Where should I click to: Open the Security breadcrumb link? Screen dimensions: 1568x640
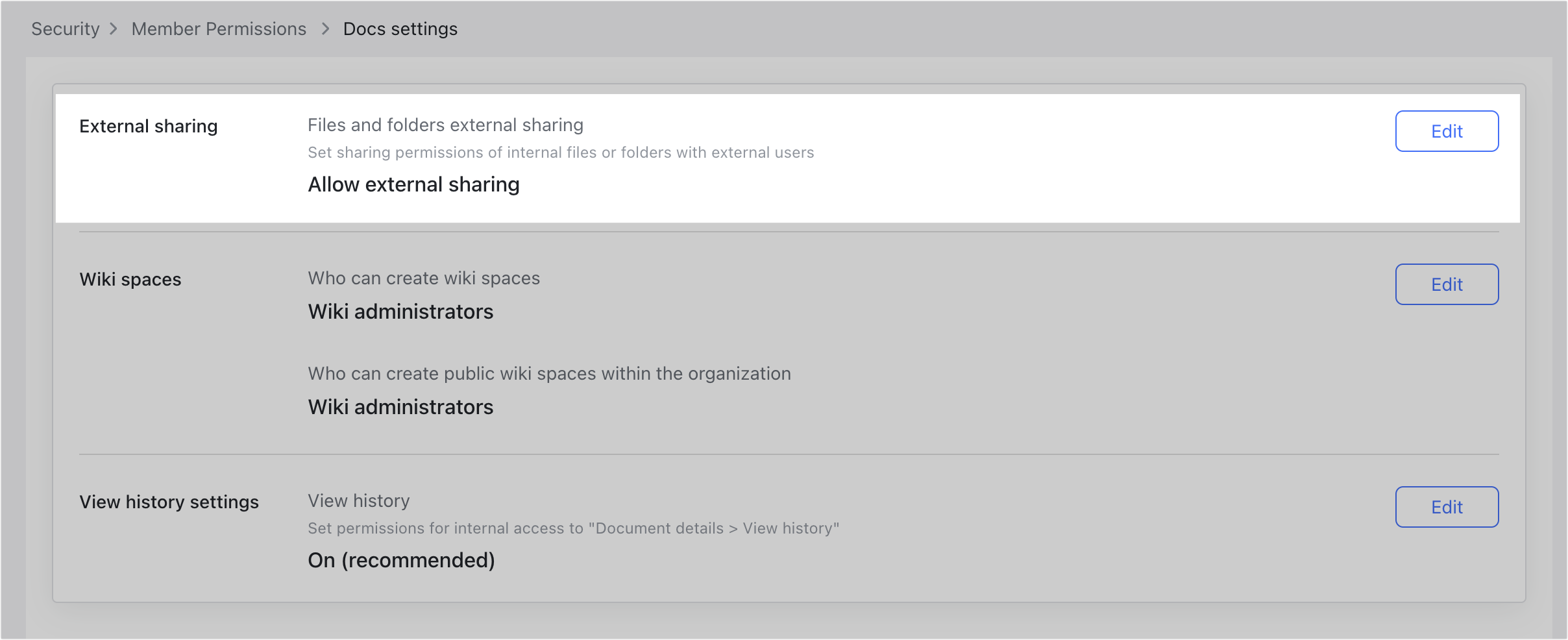[65, 29]
